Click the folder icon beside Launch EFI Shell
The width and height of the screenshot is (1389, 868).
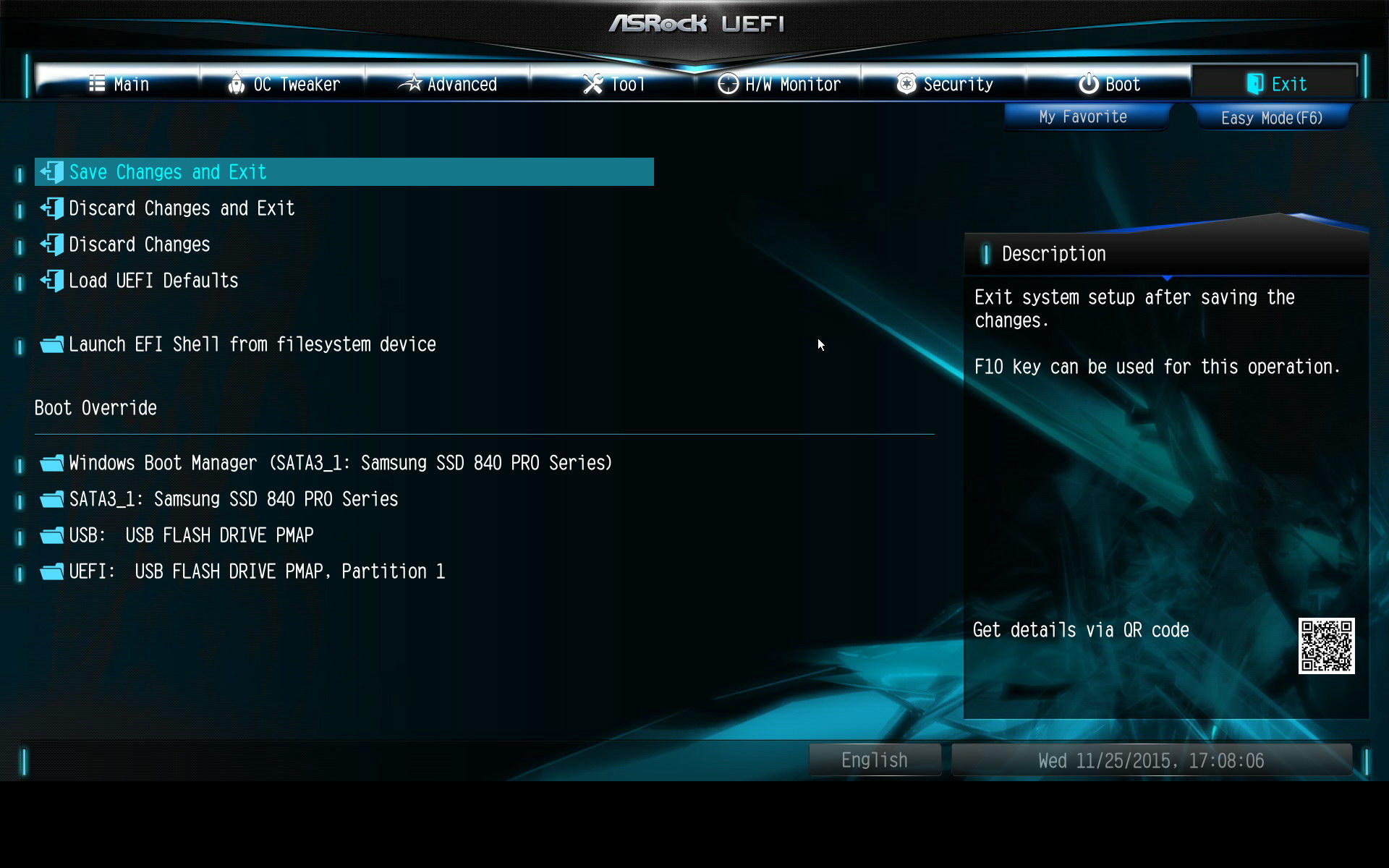tap(52, 344)
